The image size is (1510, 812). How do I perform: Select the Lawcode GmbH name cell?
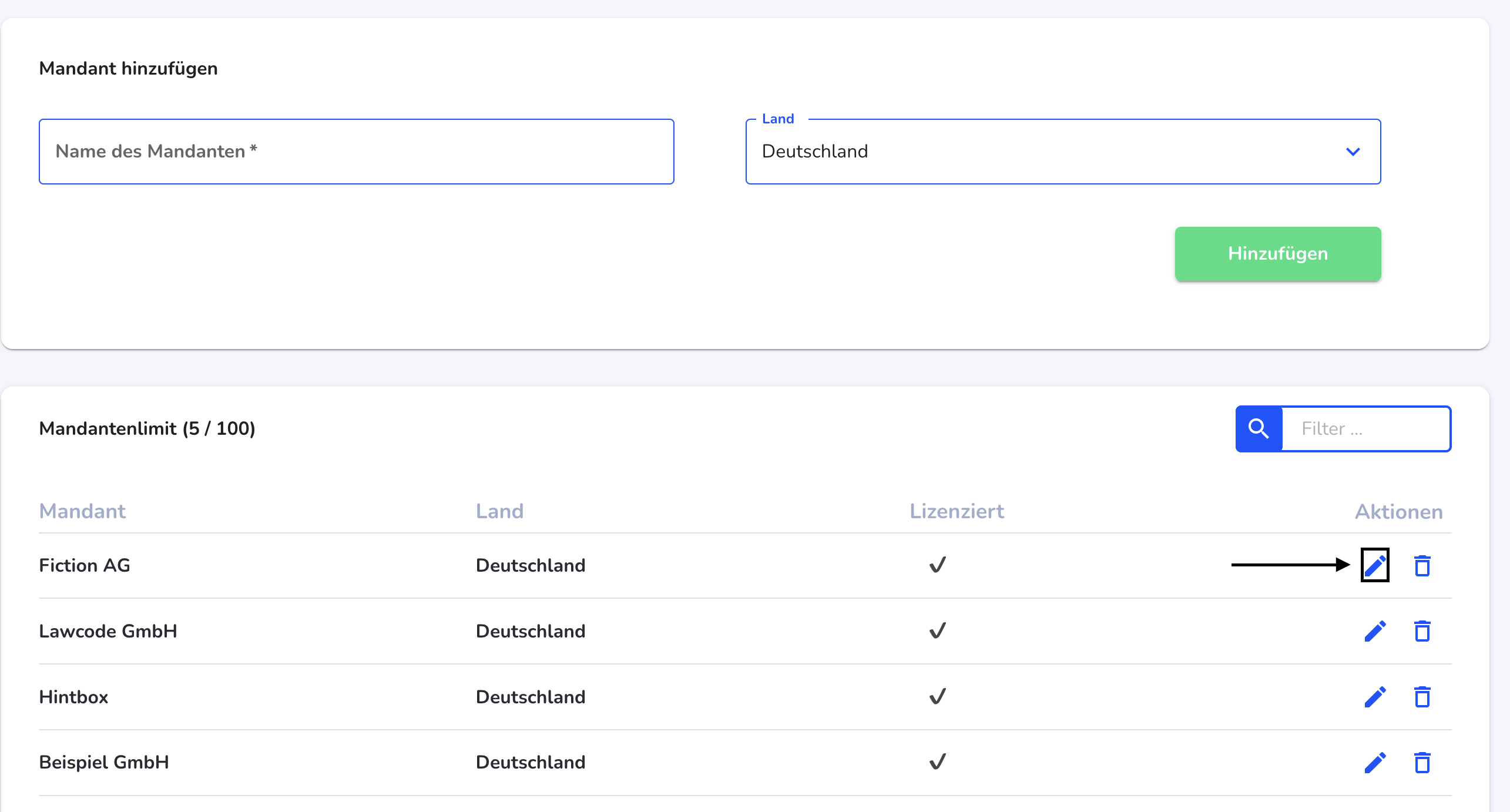tap(108, 631)
